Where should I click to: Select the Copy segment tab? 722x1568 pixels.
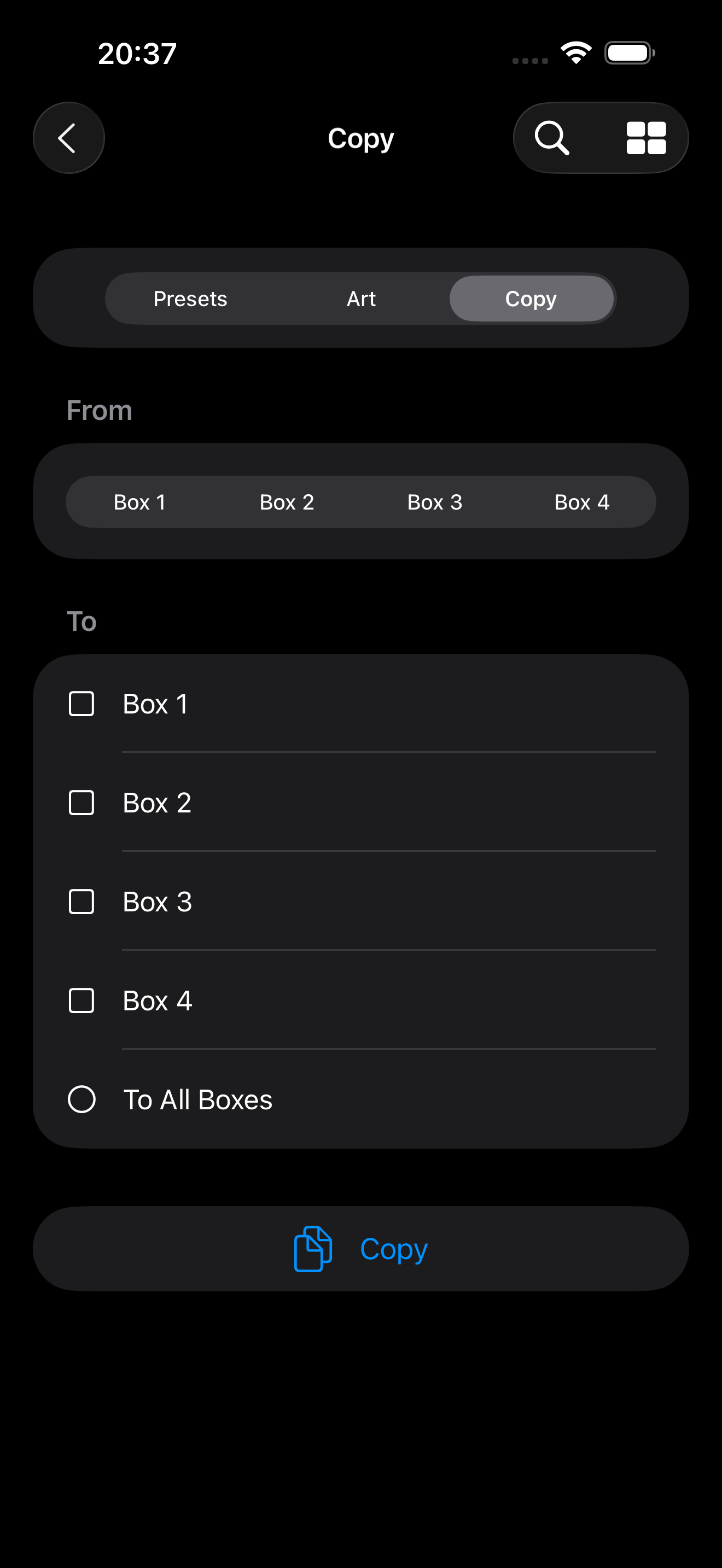click(531, 299)
